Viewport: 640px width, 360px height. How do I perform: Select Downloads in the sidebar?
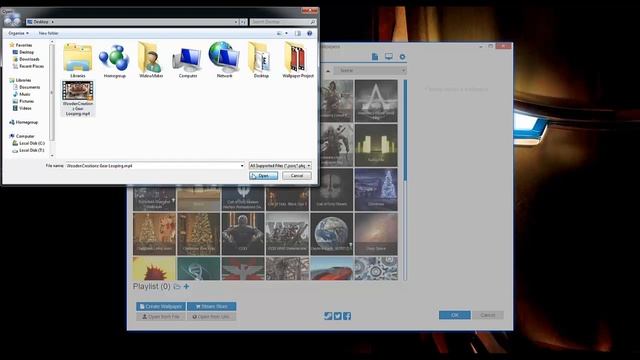[x=29, y=59]
